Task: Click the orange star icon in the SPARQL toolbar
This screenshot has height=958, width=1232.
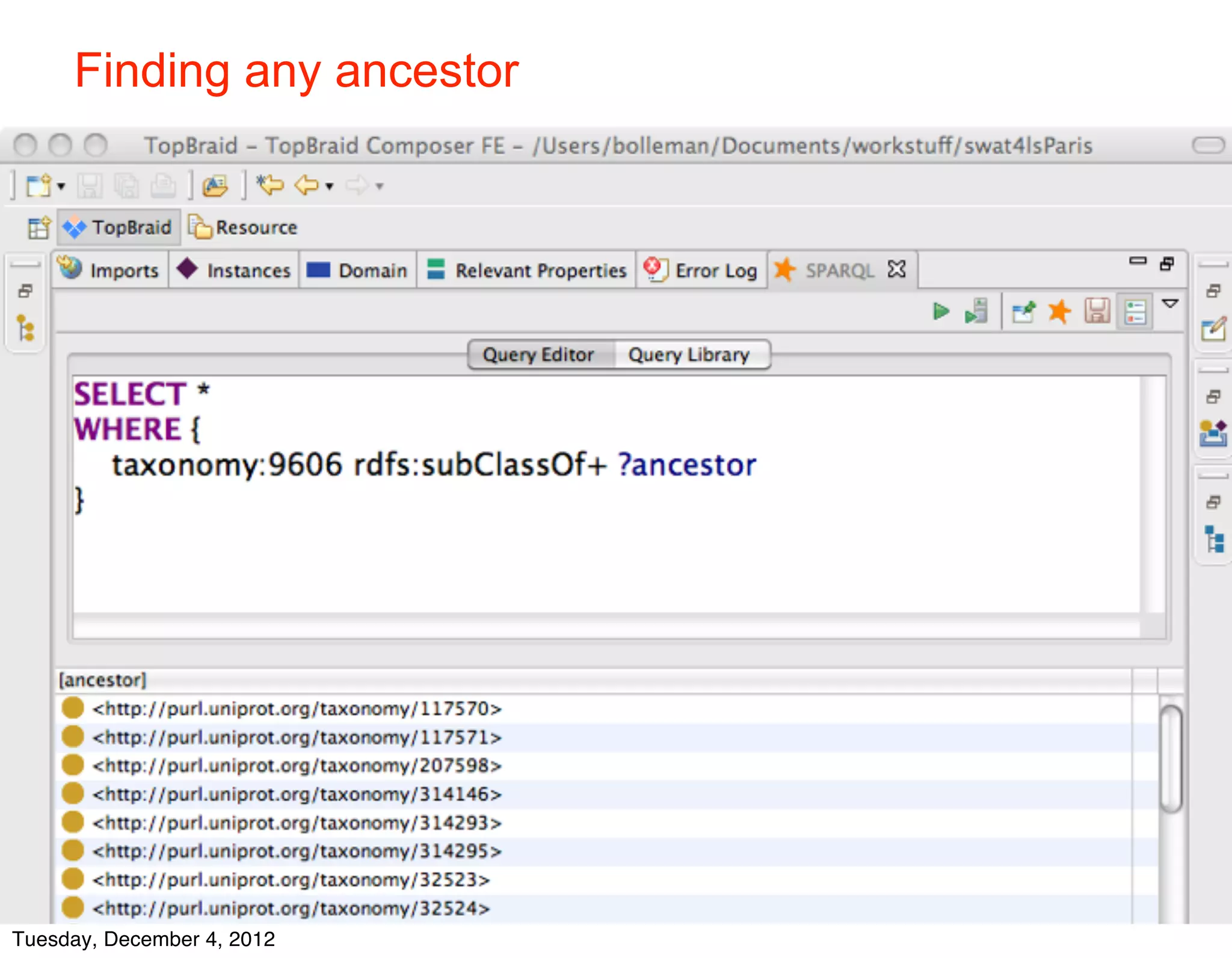Action: pyautogui.click(x=1059, y=312)
